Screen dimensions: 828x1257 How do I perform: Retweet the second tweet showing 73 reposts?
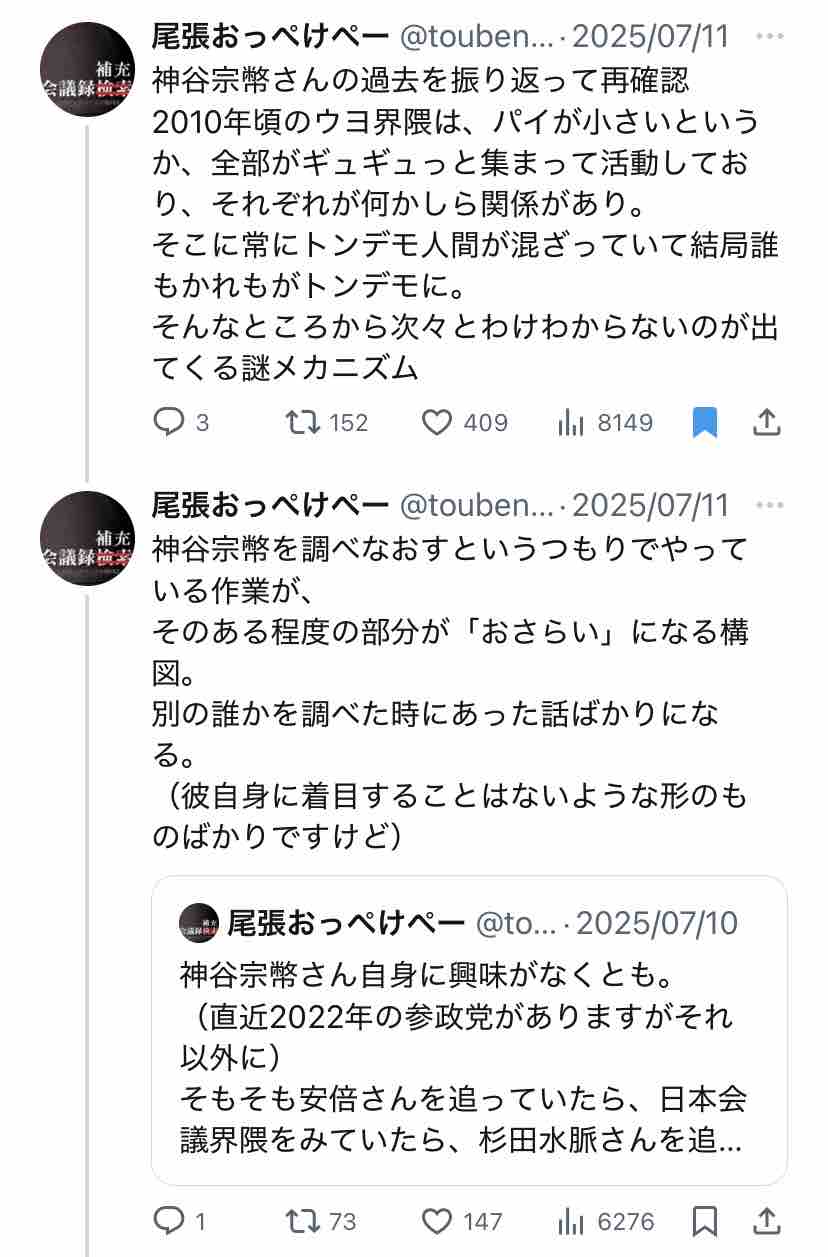click(321, 1221)
